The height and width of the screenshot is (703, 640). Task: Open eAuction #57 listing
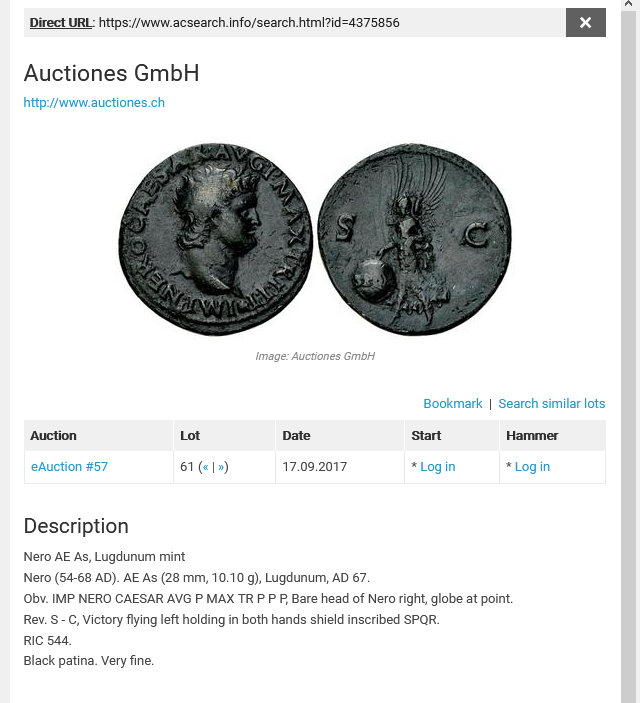click(70, 467)
